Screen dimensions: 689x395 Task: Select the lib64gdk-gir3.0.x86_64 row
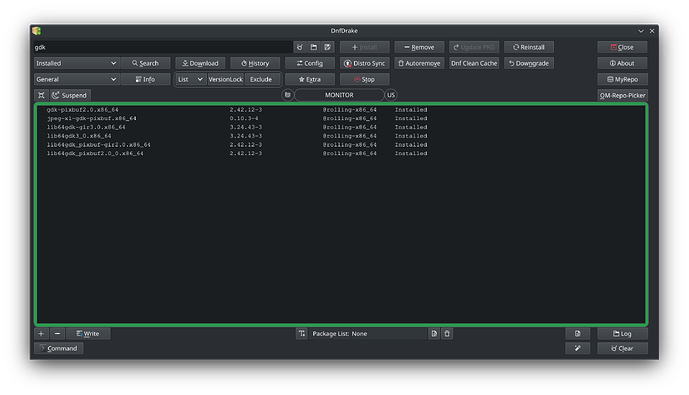341,127
